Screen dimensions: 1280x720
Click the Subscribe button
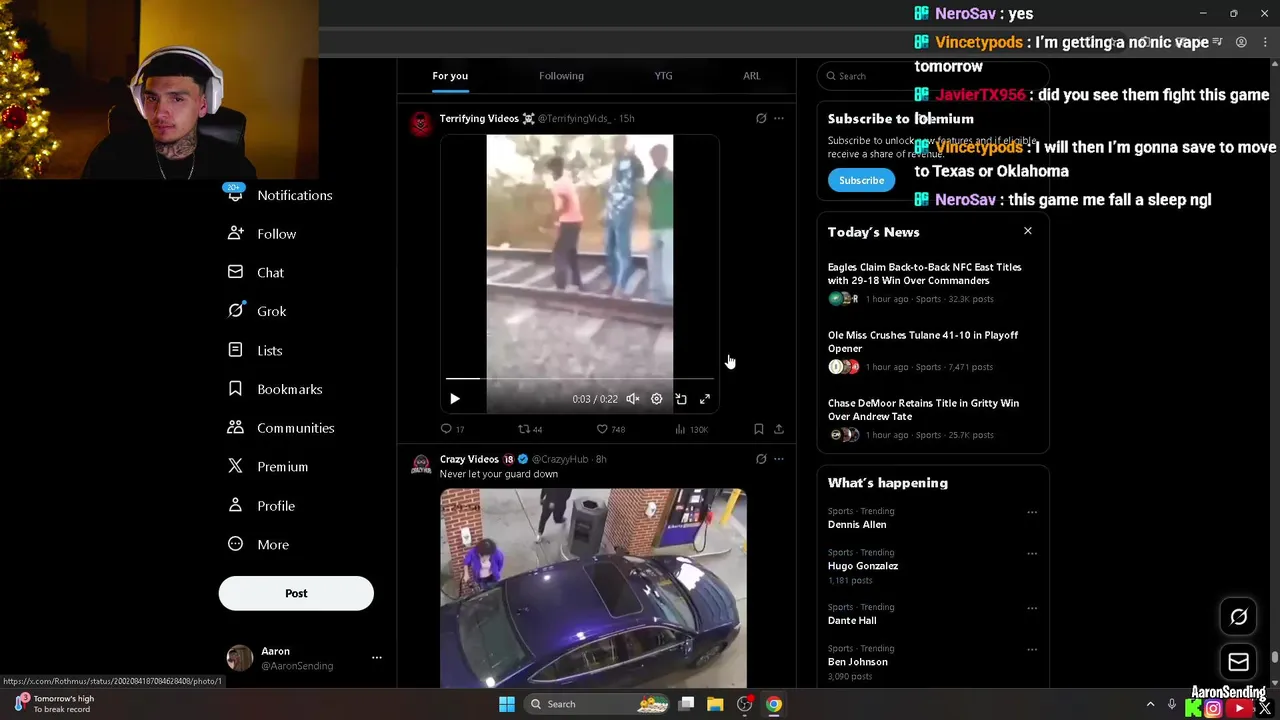pyautogui.click(x=861, y=180)
